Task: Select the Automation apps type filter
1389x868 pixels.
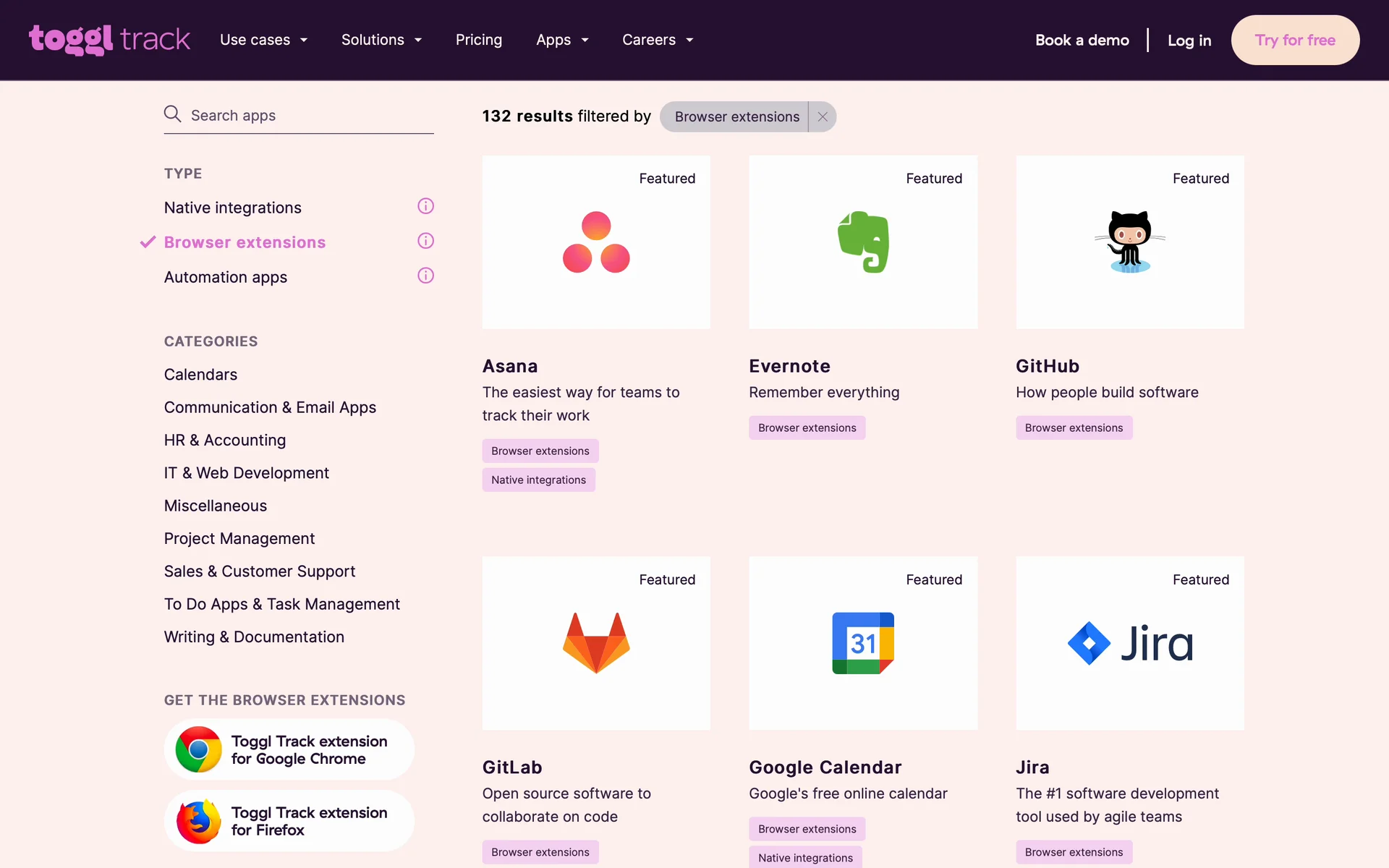Action: pos(225,277)
